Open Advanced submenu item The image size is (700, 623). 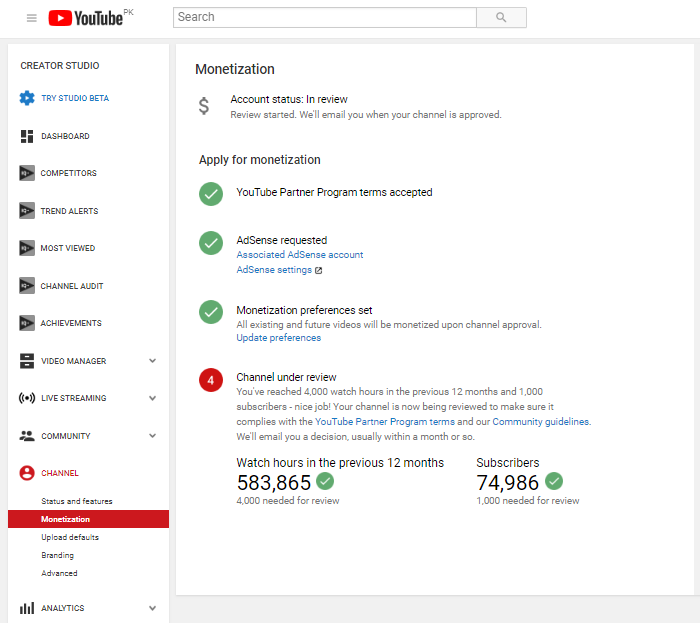coord(59,573)
